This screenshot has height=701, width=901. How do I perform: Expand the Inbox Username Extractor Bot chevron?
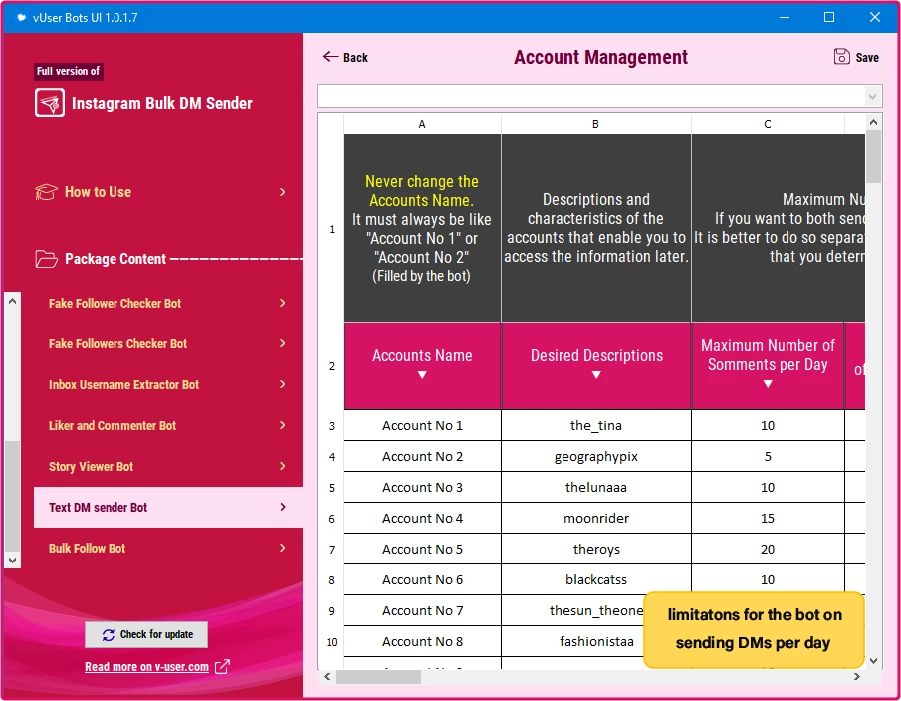283,384
